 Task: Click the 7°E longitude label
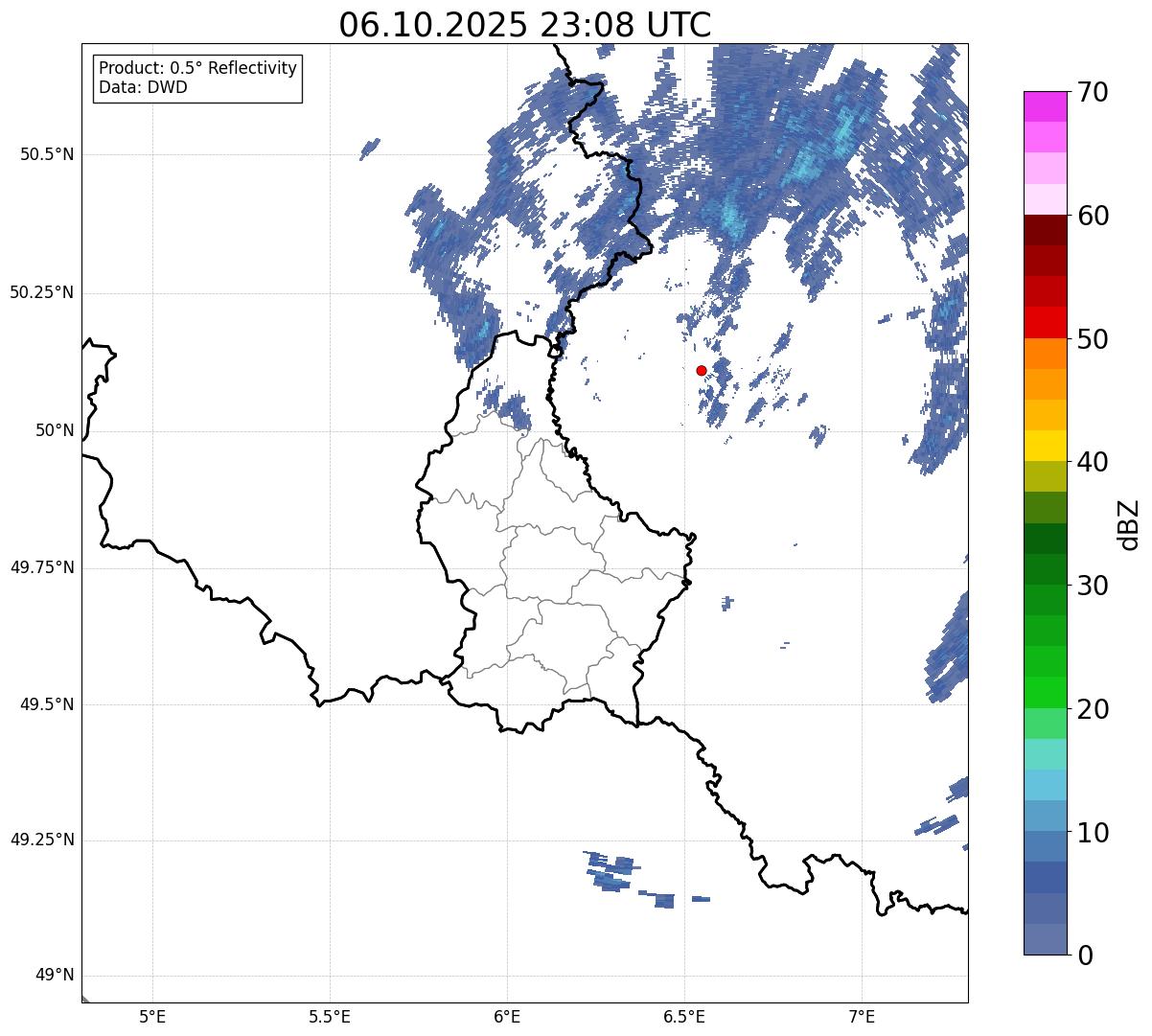point(862,1016)
